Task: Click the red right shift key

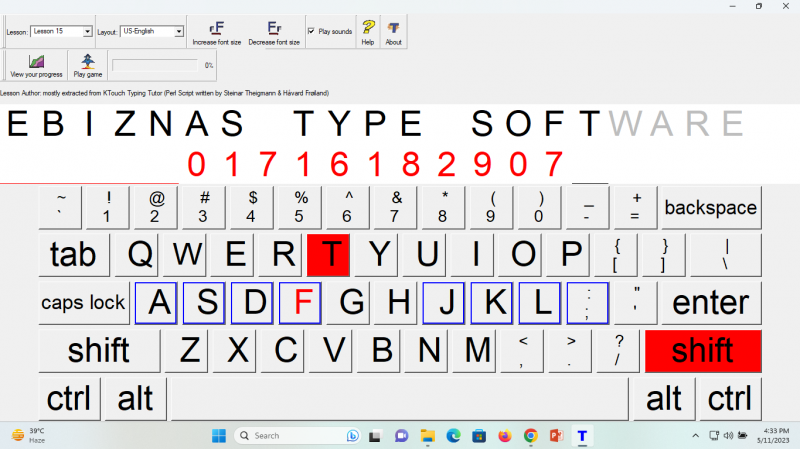Action: point(703,351)
